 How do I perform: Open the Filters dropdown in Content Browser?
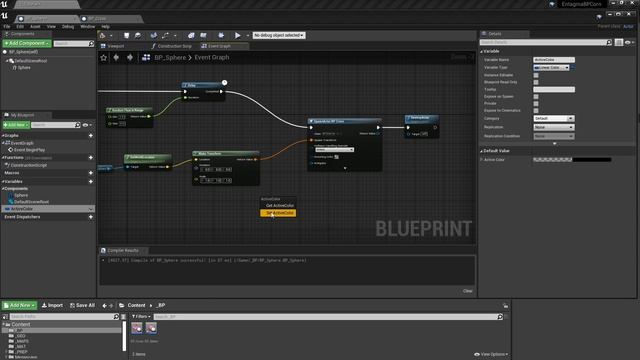pos(141,317)
